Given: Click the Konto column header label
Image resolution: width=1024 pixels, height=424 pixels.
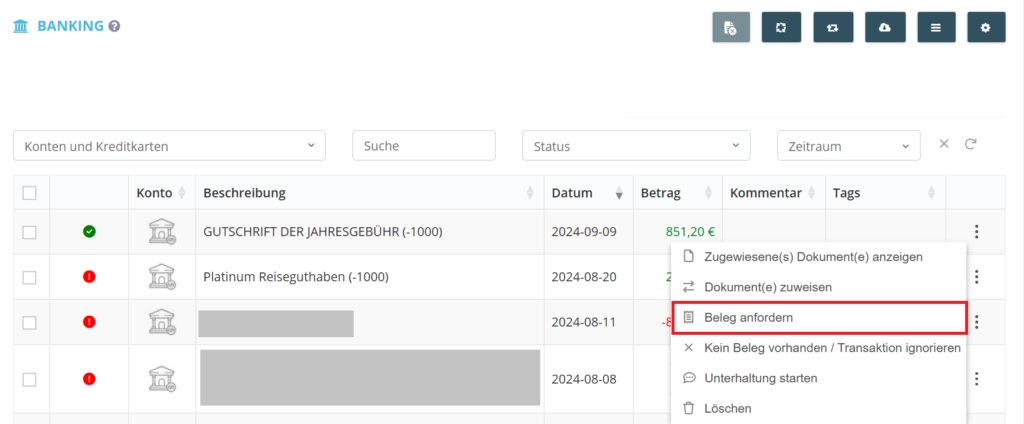Looking at the screenshot, I should pos(154,193).
